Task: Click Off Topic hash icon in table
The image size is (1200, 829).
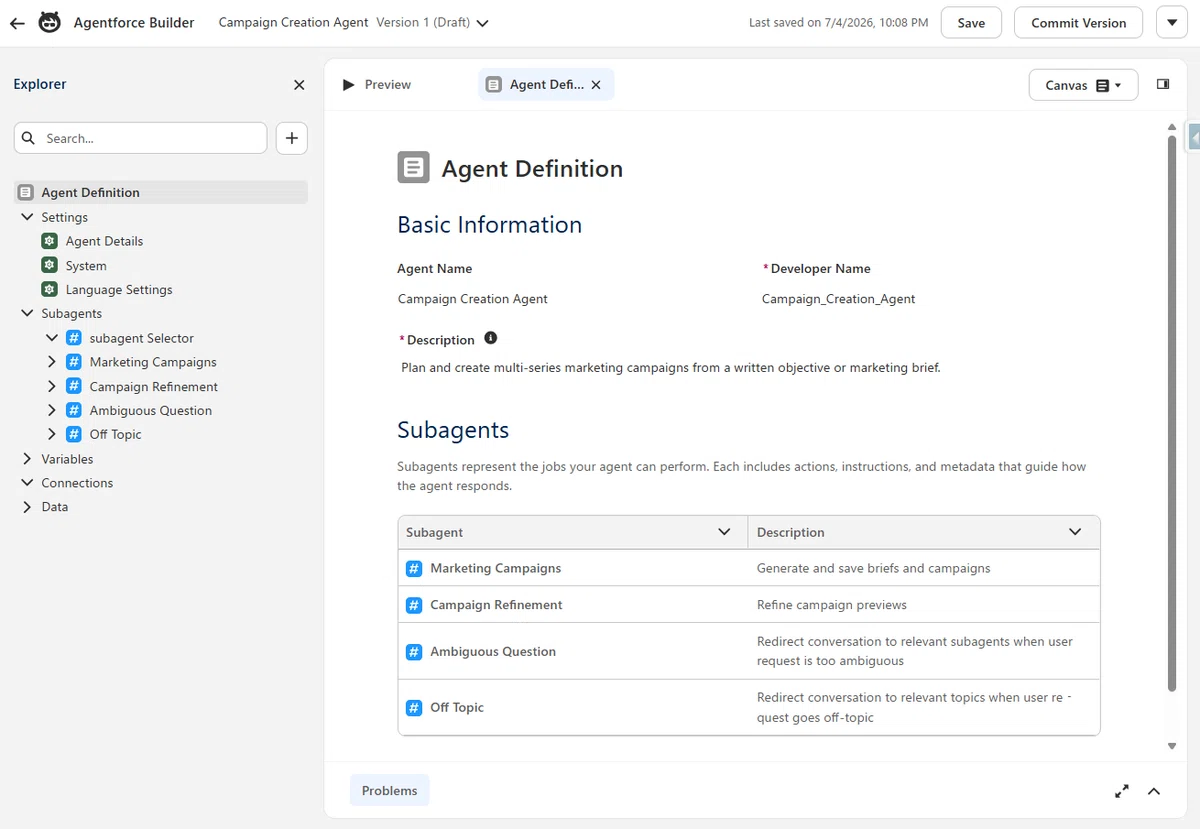Action: click(x=414, y=708)
